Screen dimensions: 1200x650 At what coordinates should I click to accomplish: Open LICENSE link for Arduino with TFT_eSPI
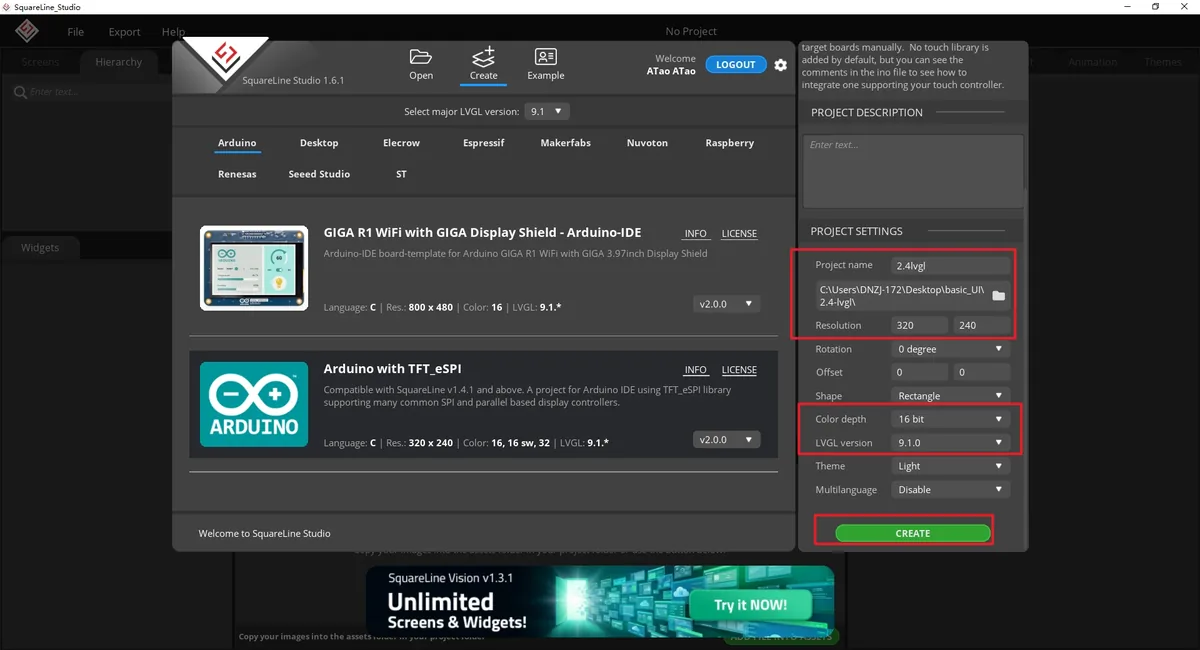[739, 370]
